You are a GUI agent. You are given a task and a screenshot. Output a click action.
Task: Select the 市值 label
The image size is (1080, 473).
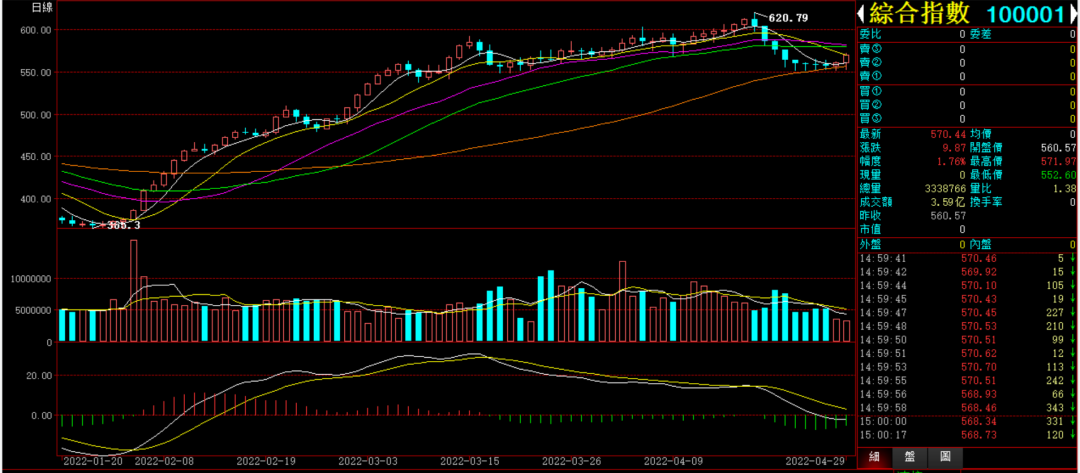coord(869,229)
